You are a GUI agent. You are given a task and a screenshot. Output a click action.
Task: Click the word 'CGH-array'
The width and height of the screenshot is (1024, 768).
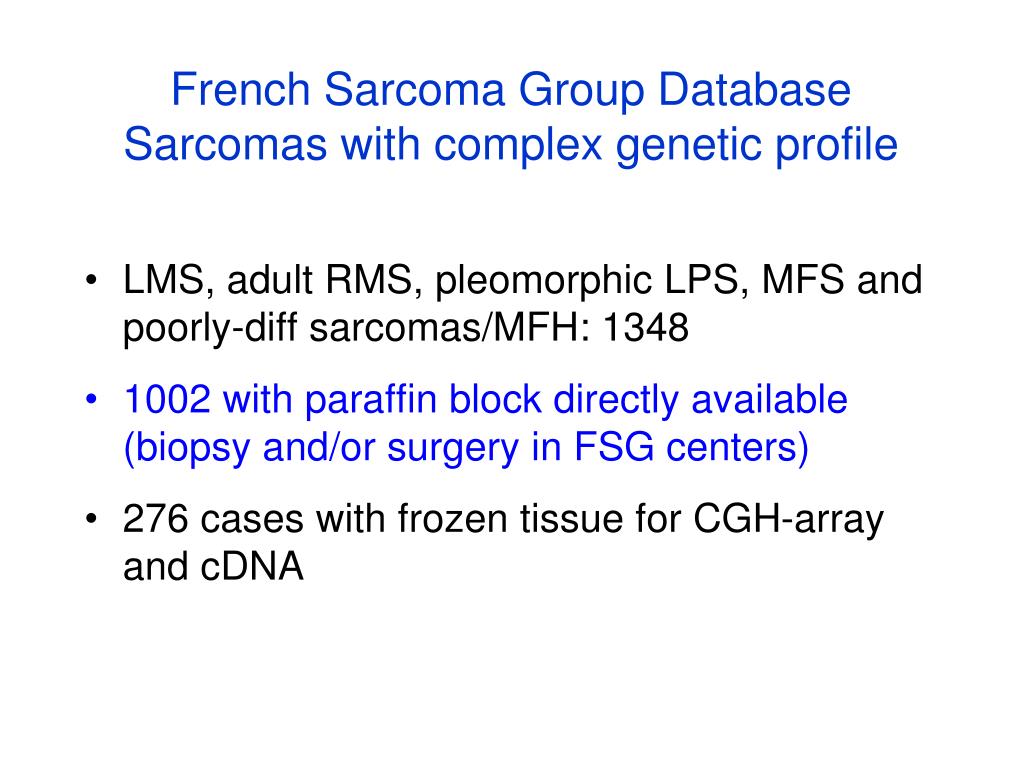click(x=788, y=520)
